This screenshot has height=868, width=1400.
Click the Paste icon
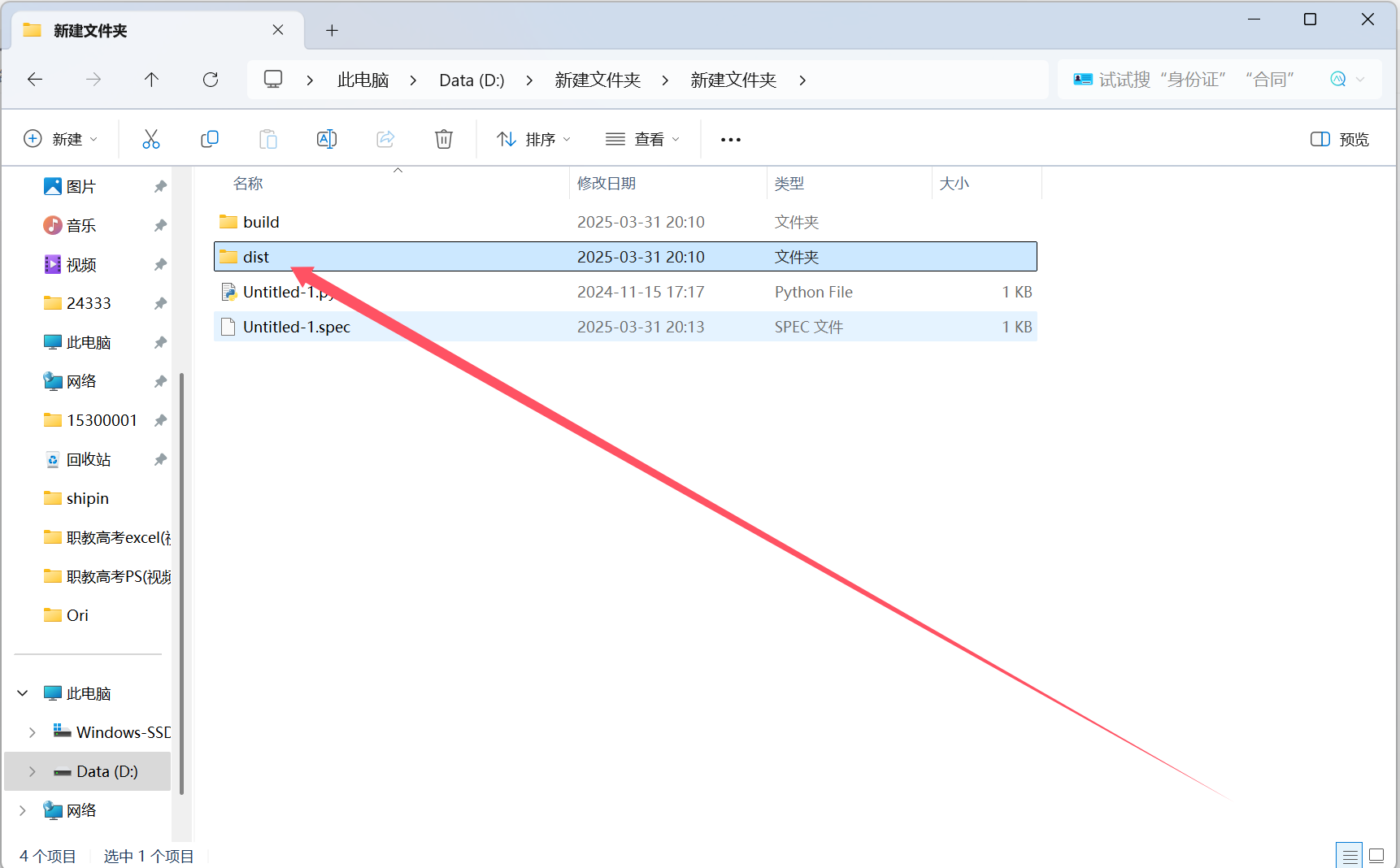coord(268,138)
